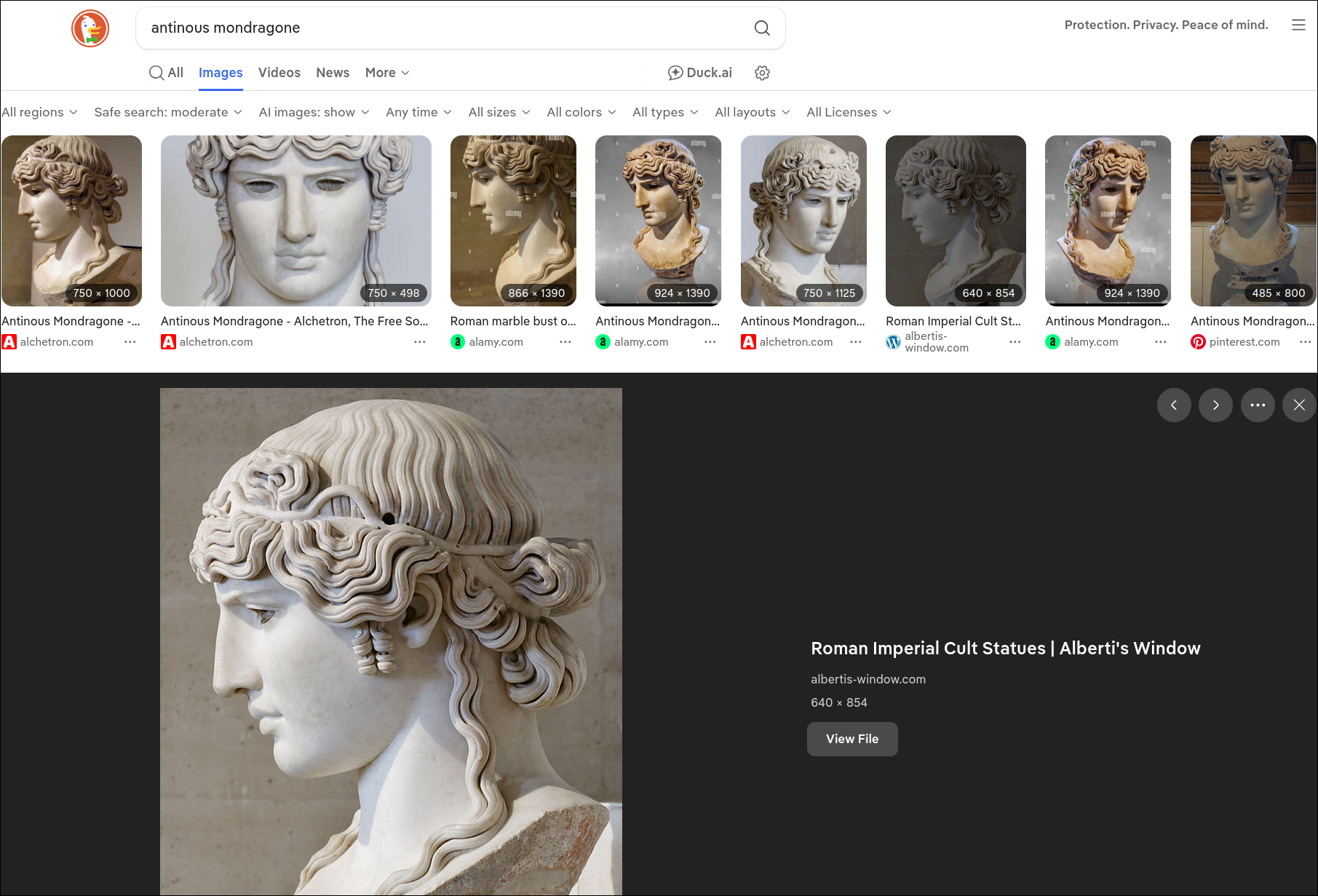Click Roman marble bust o... result title

point(513,321)
